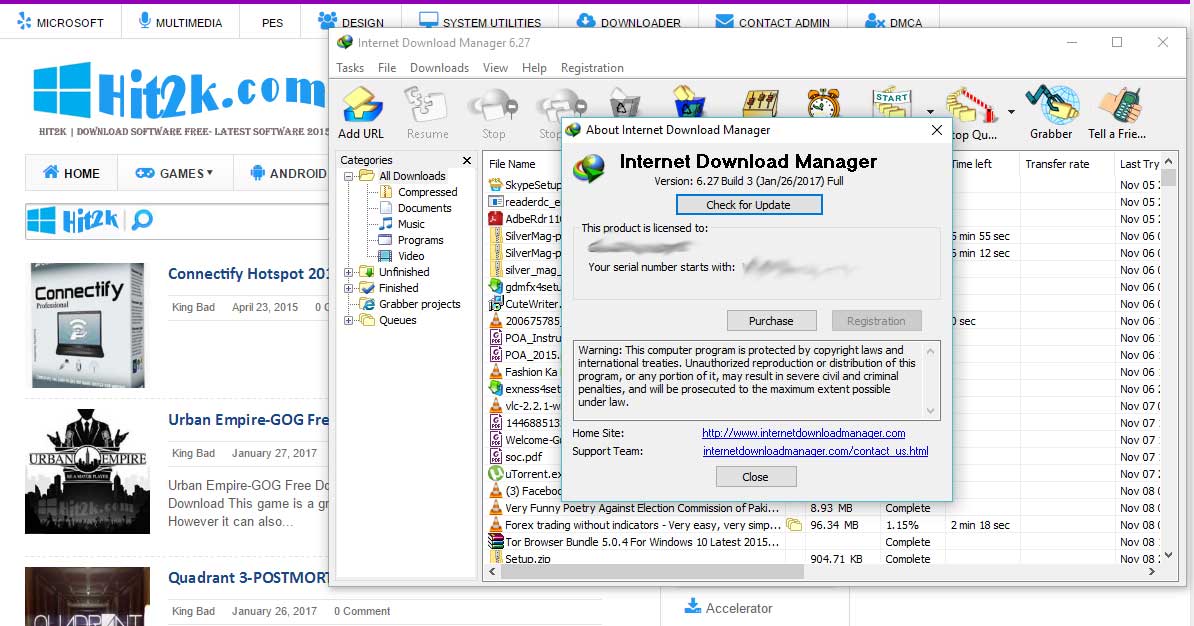Click the HOME button on website
Screen dimensions: 1194x626
click(x=72, y=174)
